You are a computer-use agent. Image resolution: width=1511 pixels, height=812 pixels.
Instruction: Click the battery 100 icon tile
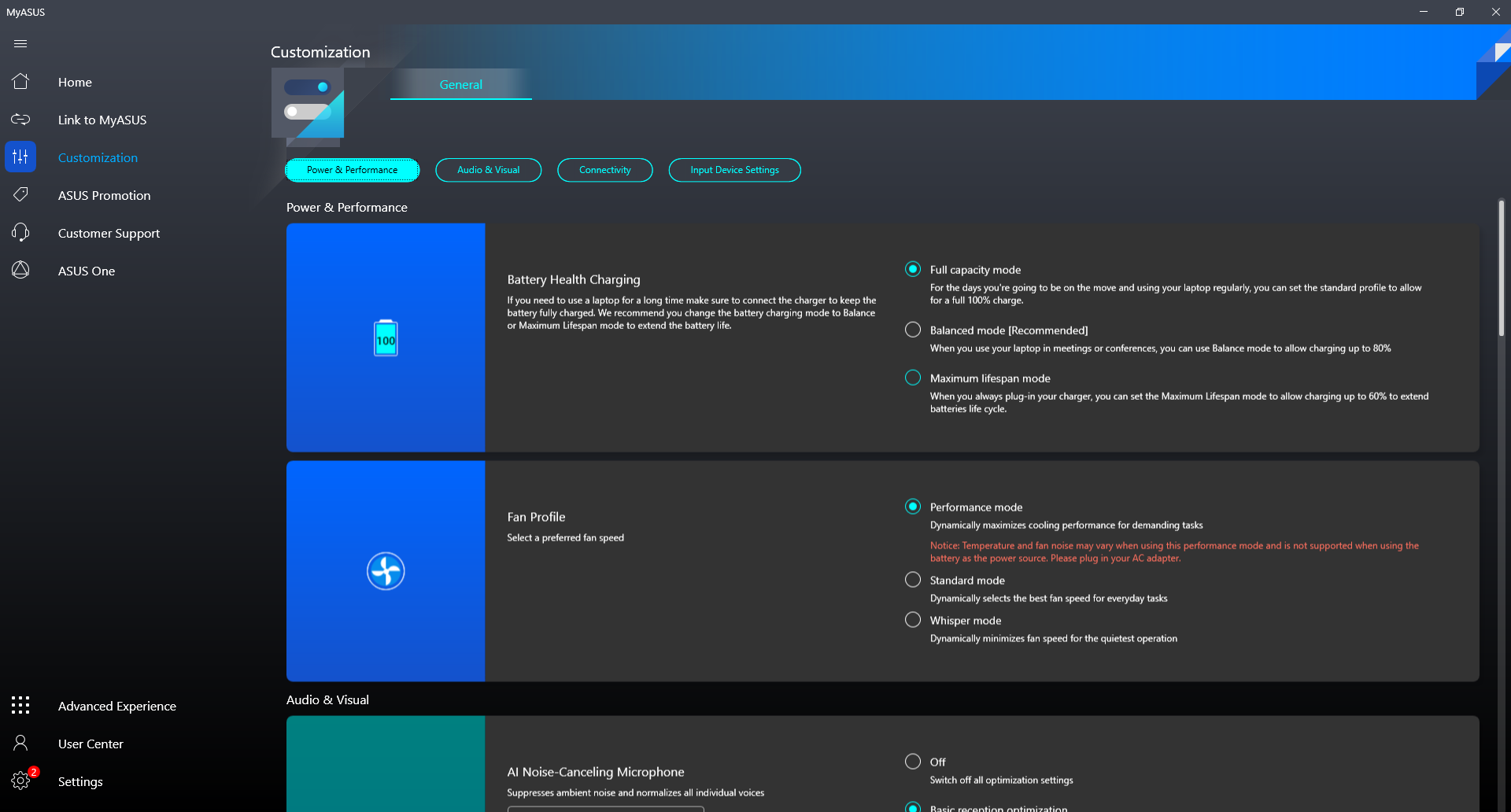click(x=386, y=338)
